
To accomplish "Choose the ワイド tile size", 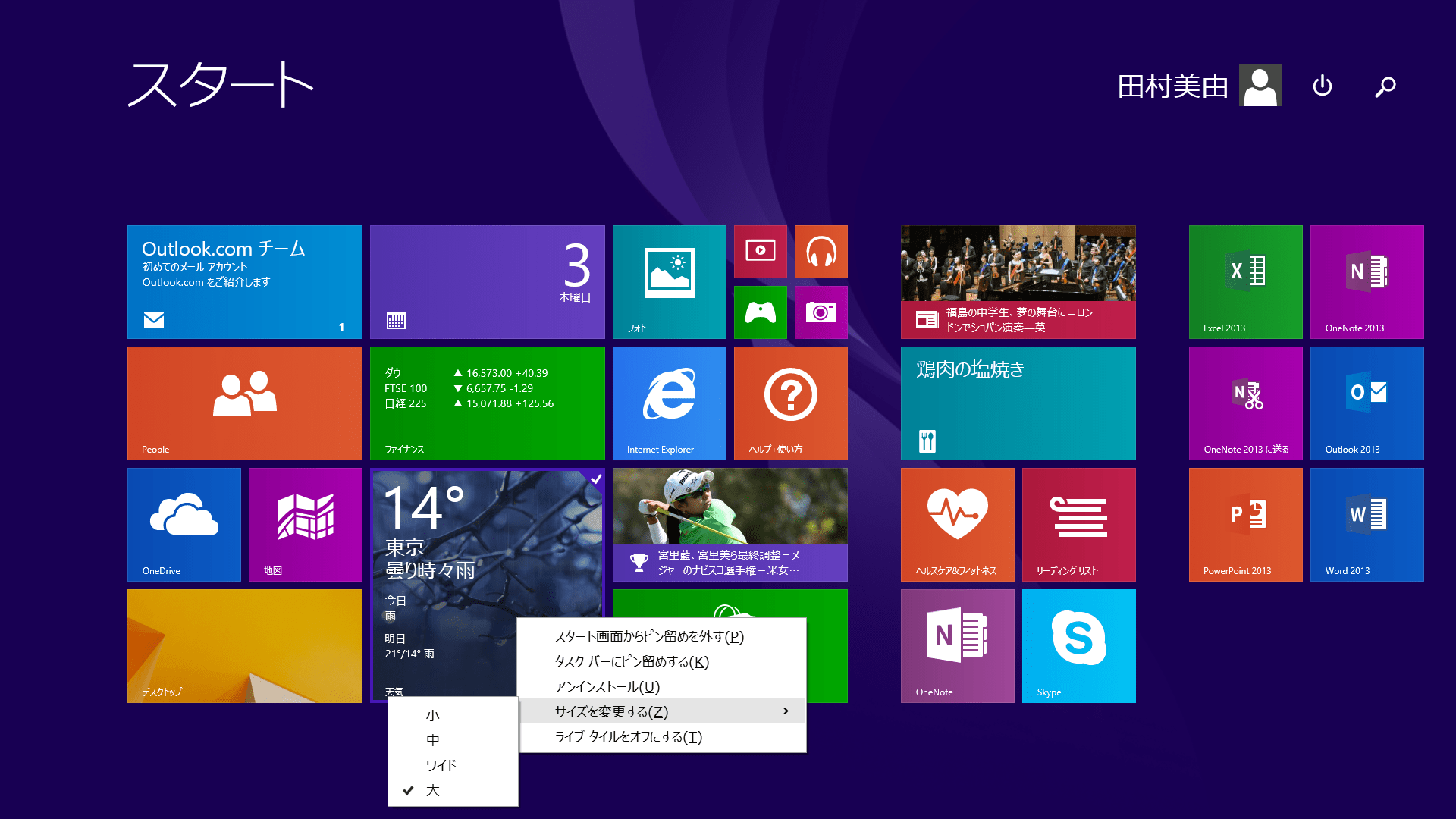I will (440, 764).
